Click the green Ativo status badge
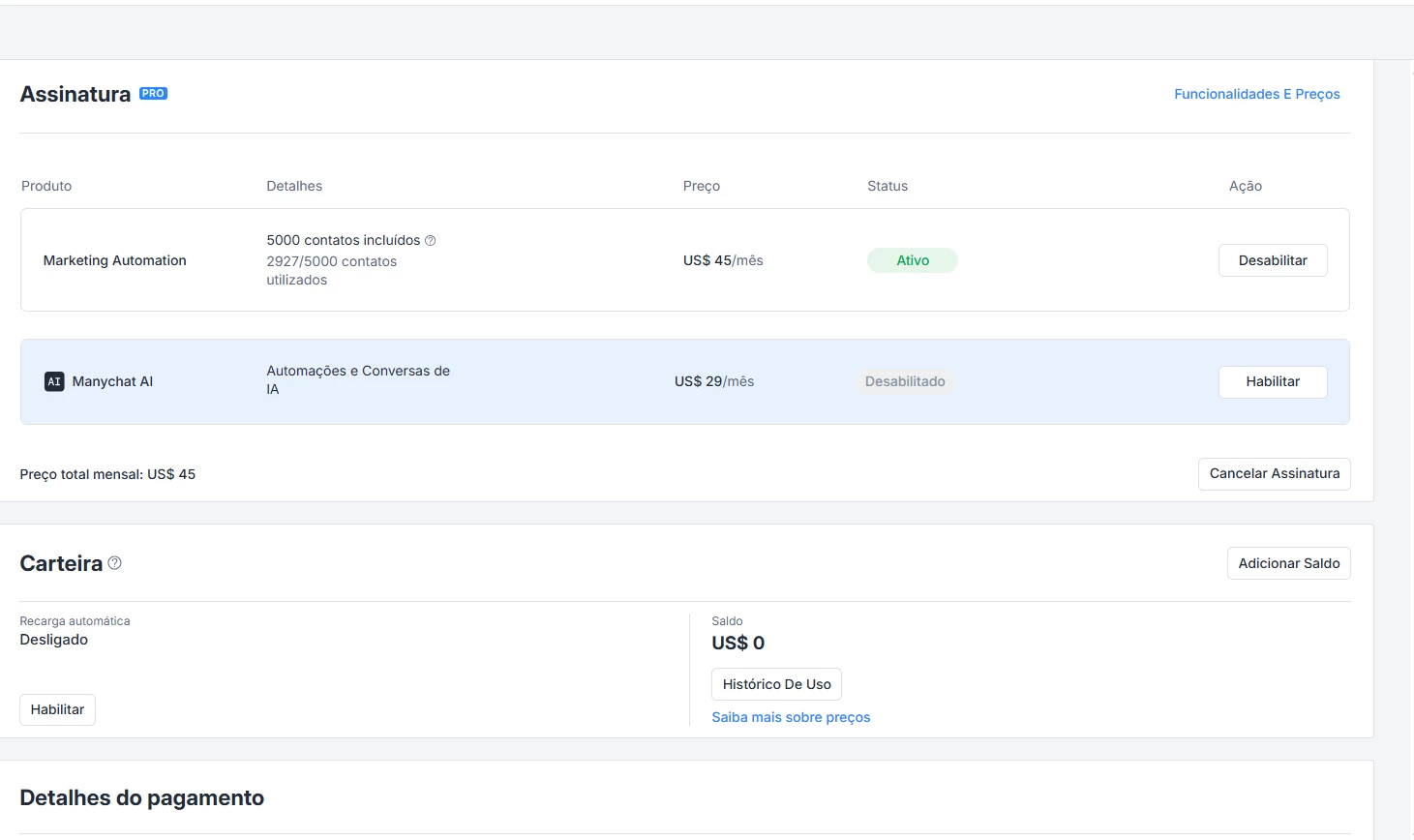1414x840 pixels. [x=912, y=260]
